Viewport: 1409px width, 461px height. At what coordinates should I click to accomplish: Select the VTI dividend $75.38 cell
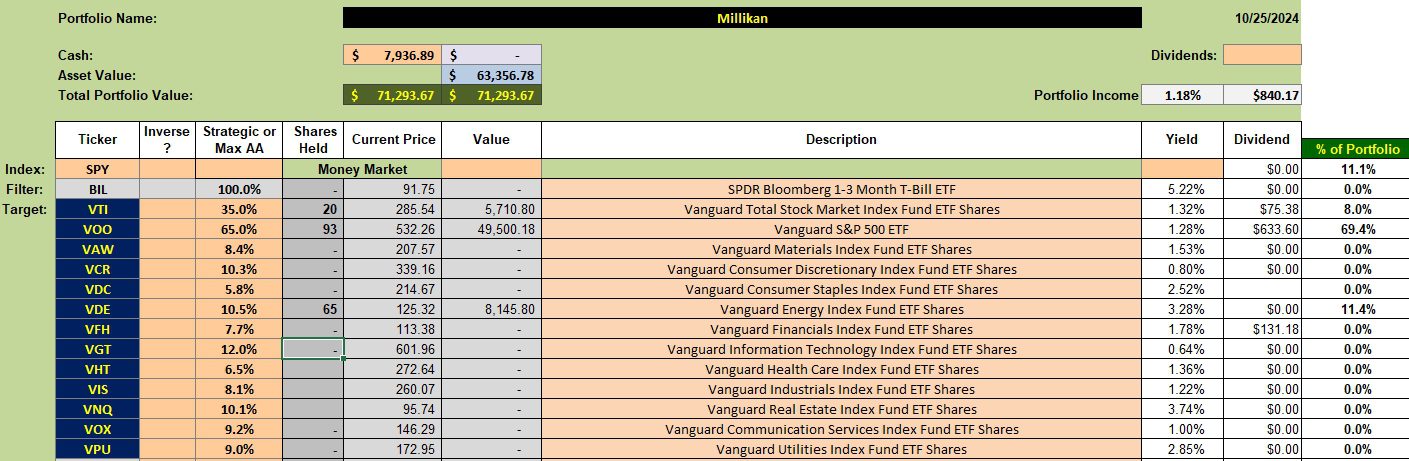[1261, 209]
